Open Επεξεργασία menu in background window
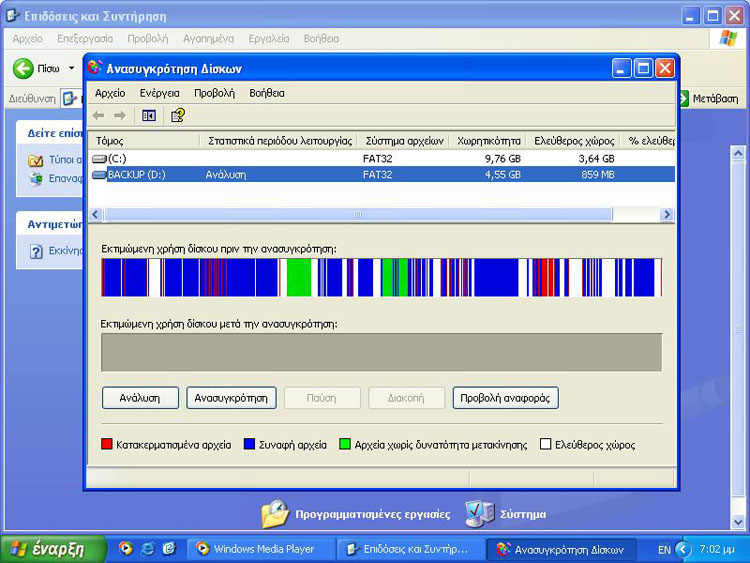Viewport: 750px width, 563px height. 85,39
